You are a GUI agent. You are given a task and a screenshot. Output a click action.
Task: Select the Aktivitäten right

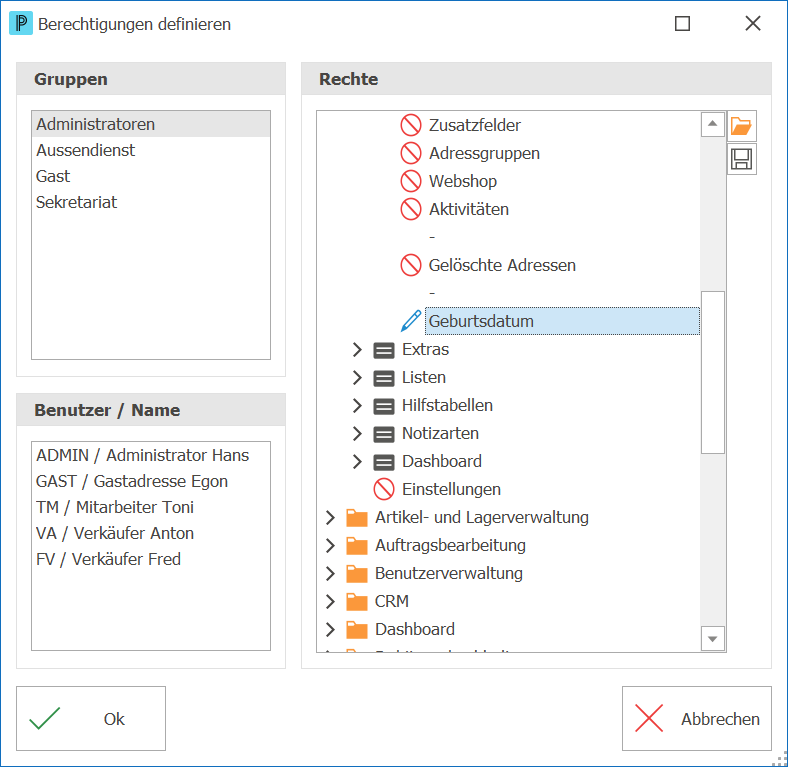[x=468, y=209]
